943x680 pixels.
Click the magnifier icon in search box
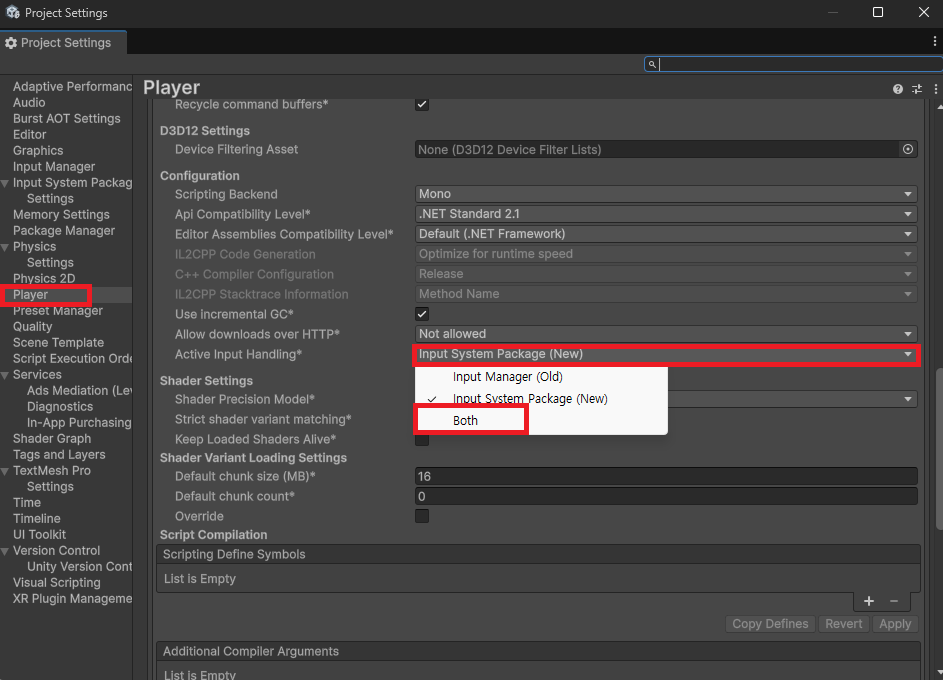[x=652, y=64]
